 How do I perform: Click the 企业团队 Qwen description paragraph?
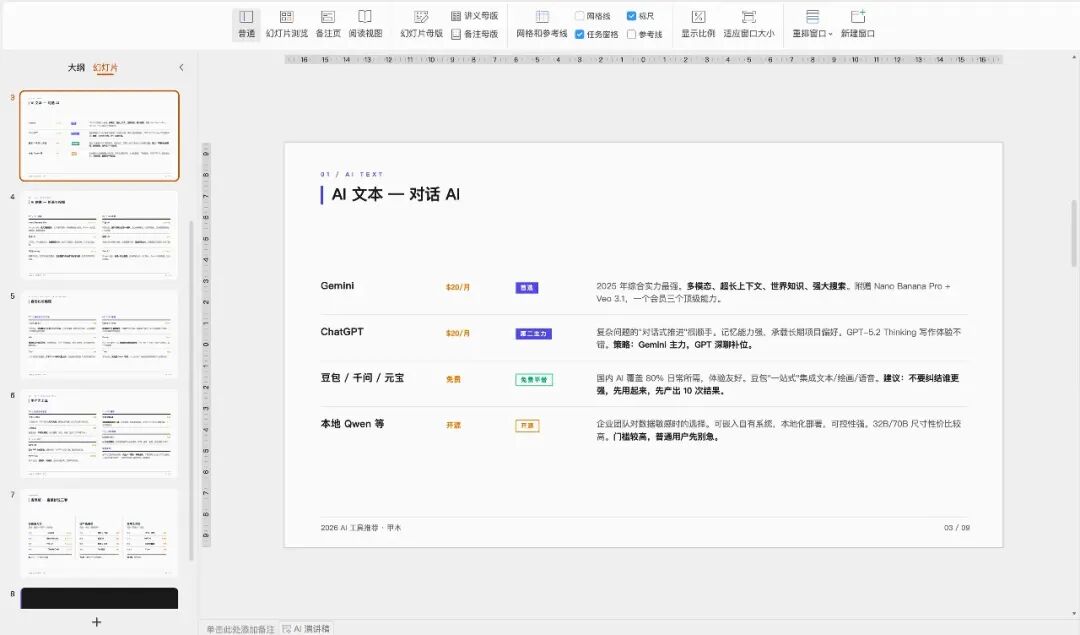[x=778, y=430]
